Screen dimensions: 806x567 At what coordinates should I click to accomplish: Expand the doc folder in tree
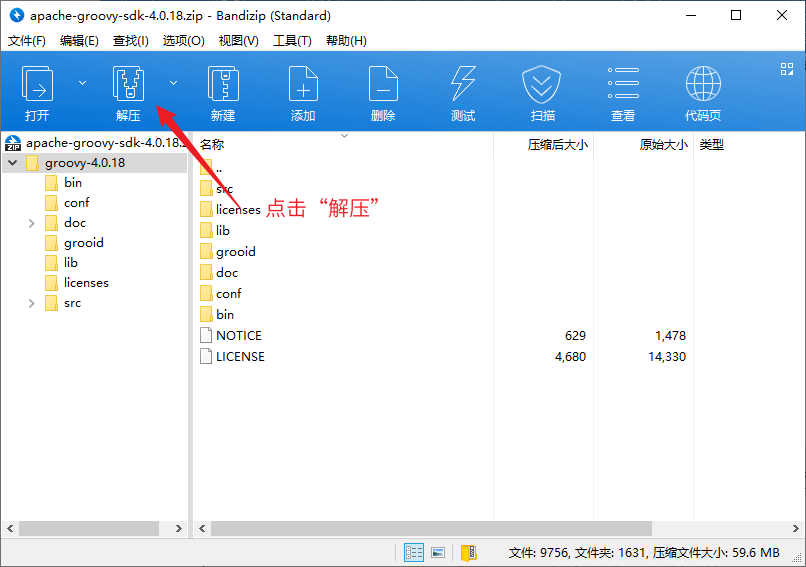pos(33,223)
